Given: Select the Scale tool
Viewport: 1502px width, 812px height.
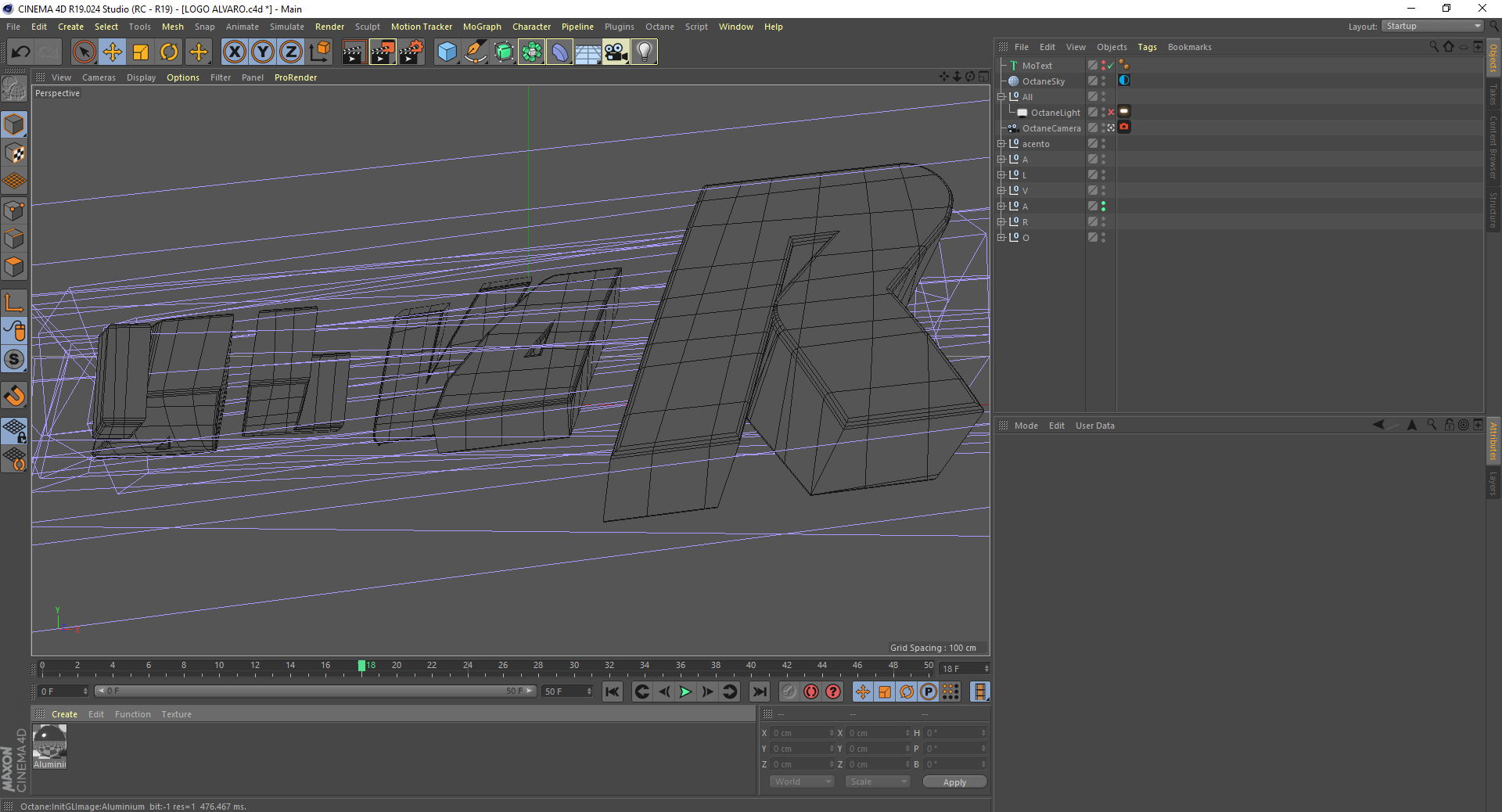Looking at the screenshot, I should pos(141,52).
